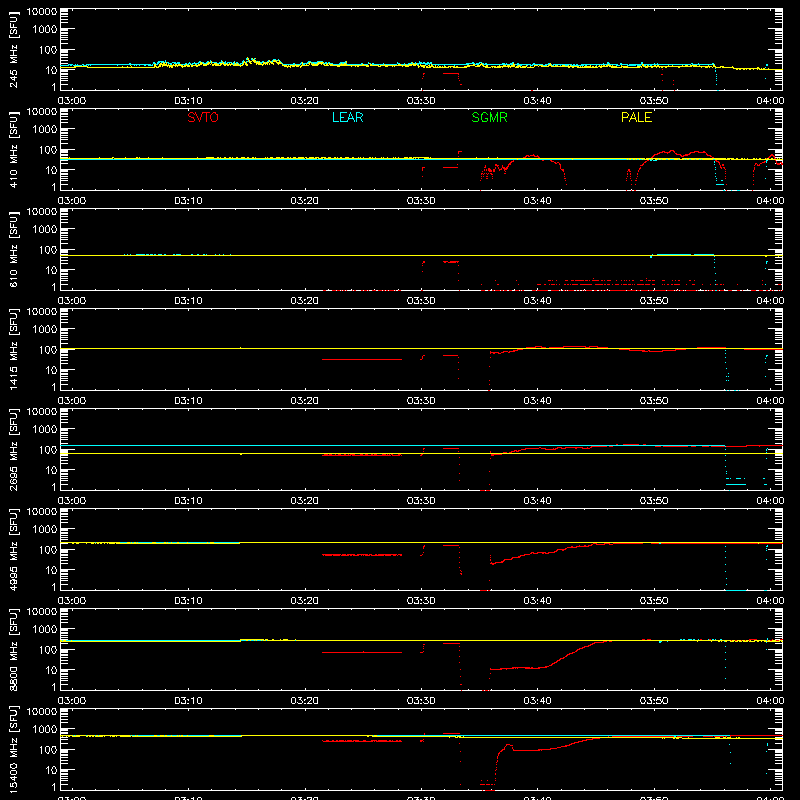
Task: Click the red SVTO station legend label
Action: click(x=203, y=117)
